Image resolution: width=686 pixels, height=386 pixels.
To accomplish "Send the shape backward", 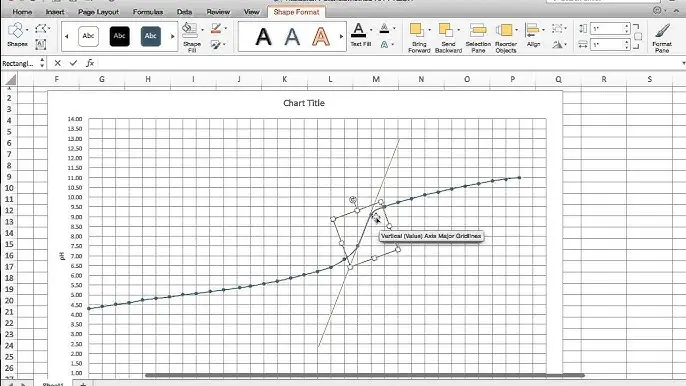I will click(x=446, y=31).
